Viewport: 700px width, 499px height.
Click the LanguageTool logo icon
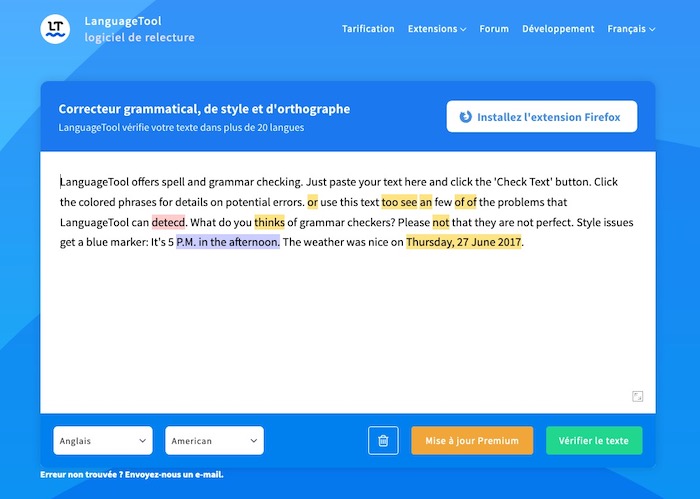[56, 29]
